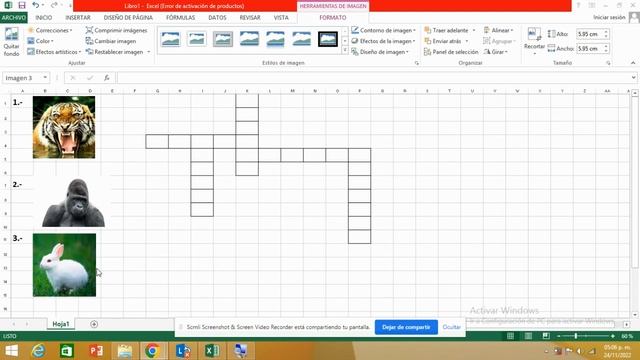Viewport: 640px width, 360px height.
Task: Click the Recortar crop tool
Action: point(534,41)
